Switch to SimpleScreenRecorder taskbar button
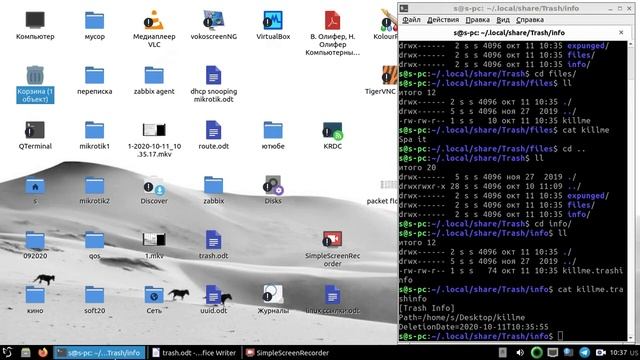 (x=287, y=353)
